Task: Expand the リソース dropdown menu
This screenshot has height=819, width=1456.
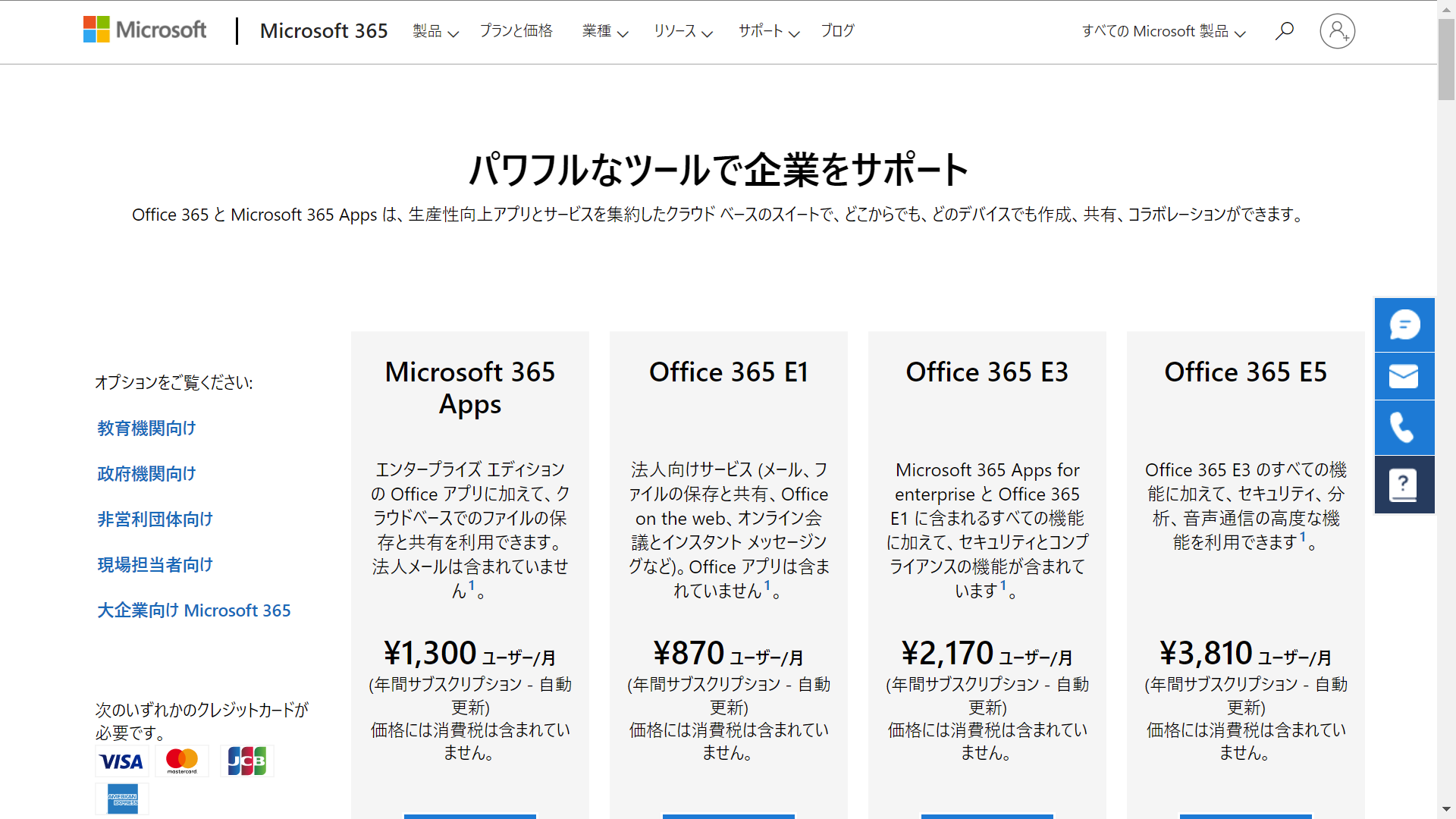Action: coord(683,31)
